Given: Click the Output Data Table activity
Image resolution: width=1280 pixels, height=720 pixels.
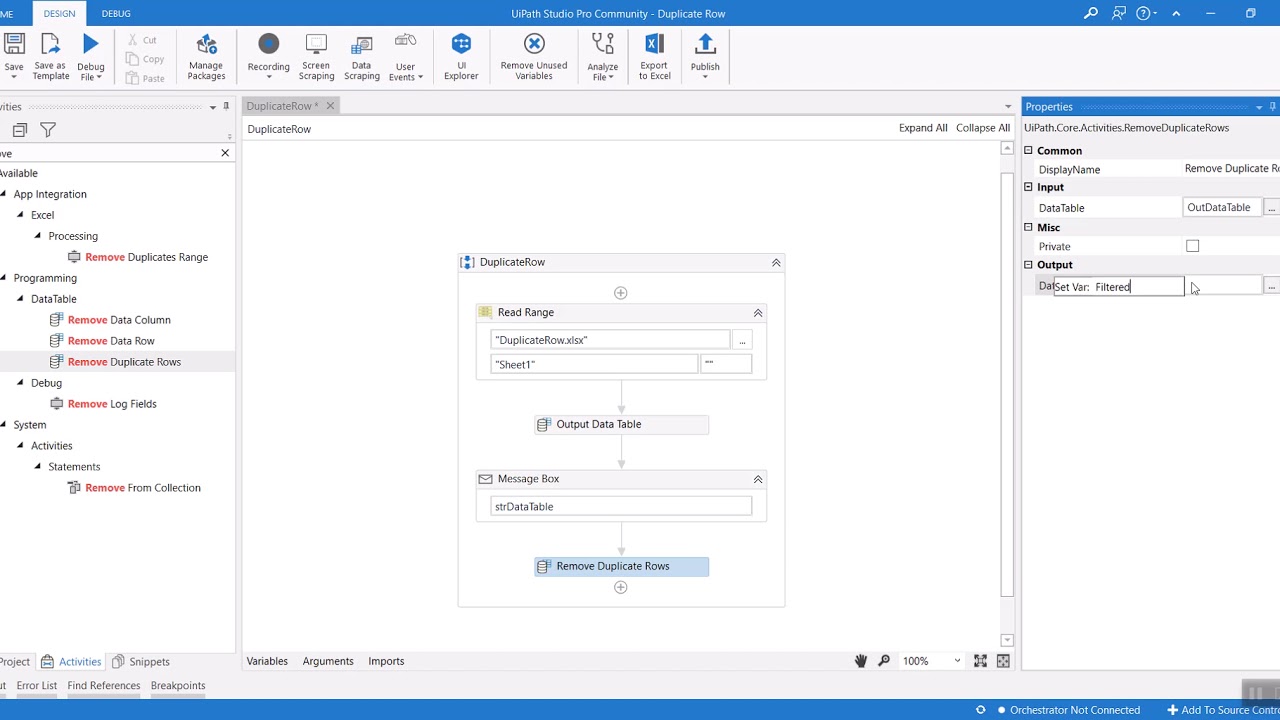Looking at the screenshot, I should pyautogui.click(x=621, y=425).
